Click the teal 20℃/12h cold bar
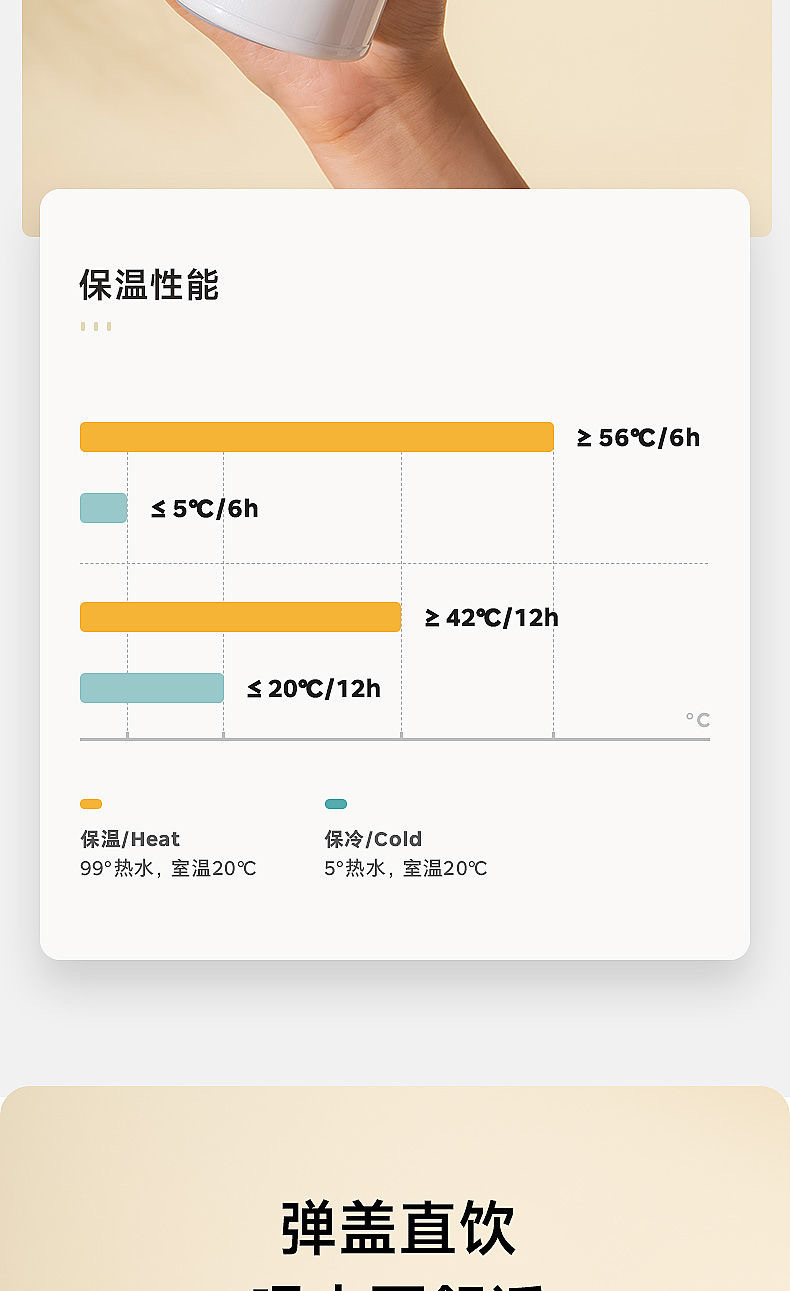This screenshot has width=790, height=1291. (x=151, y=688)
